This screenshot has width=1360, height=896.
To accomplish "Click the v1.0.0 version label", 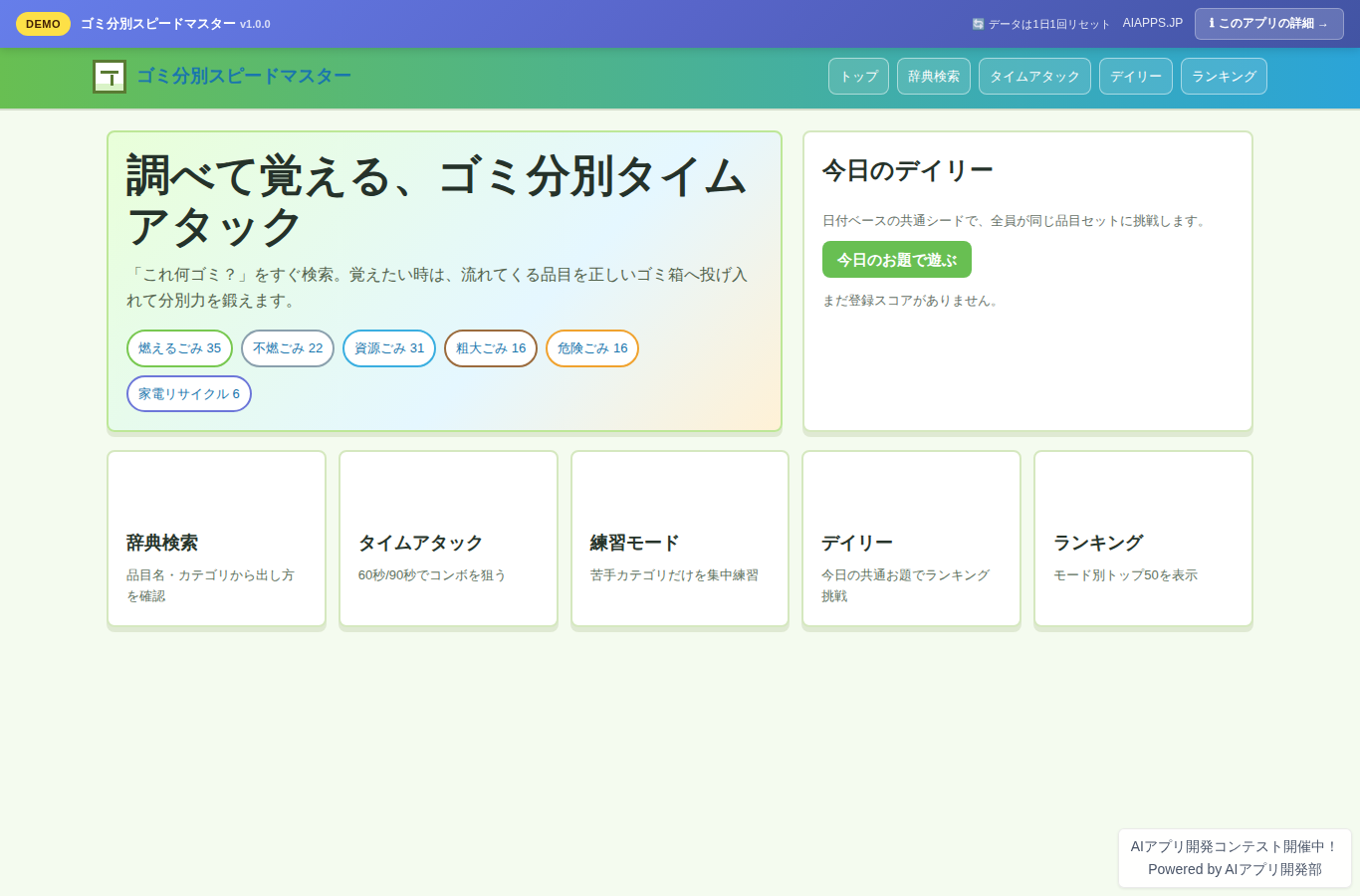I will click(x=255, y=24).
